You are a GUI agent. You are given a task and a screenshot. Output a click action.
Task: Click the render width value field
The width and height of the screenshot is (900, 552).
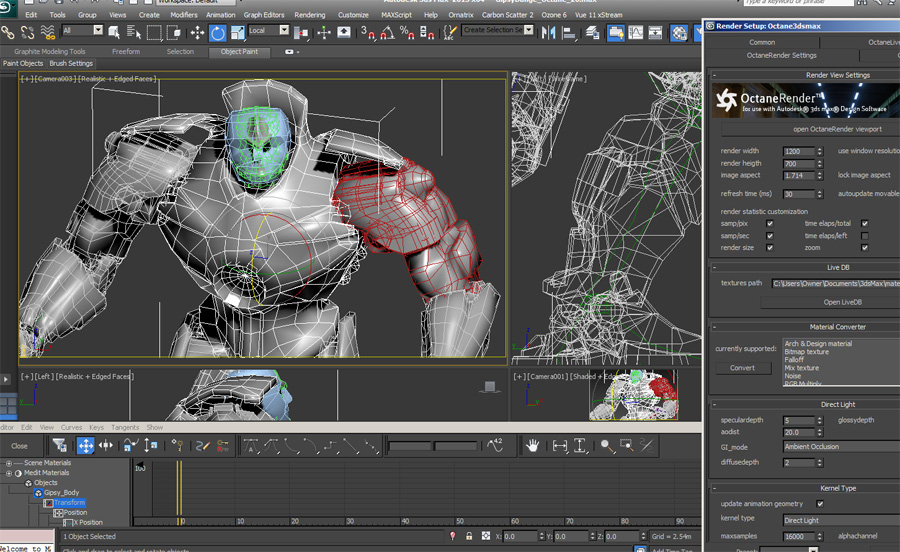(x=799, y=151)
